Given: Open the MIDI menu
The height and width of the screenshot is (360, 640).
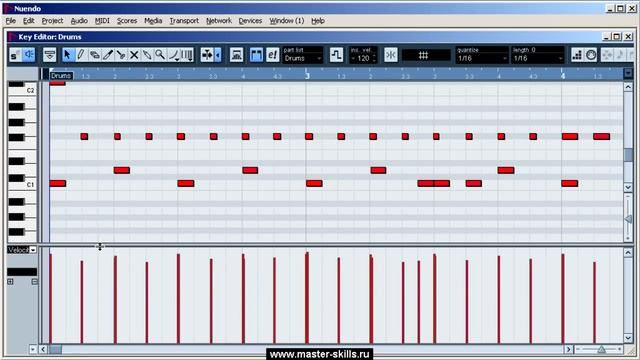Looking at the screenshot, I should tap(102, 21).
